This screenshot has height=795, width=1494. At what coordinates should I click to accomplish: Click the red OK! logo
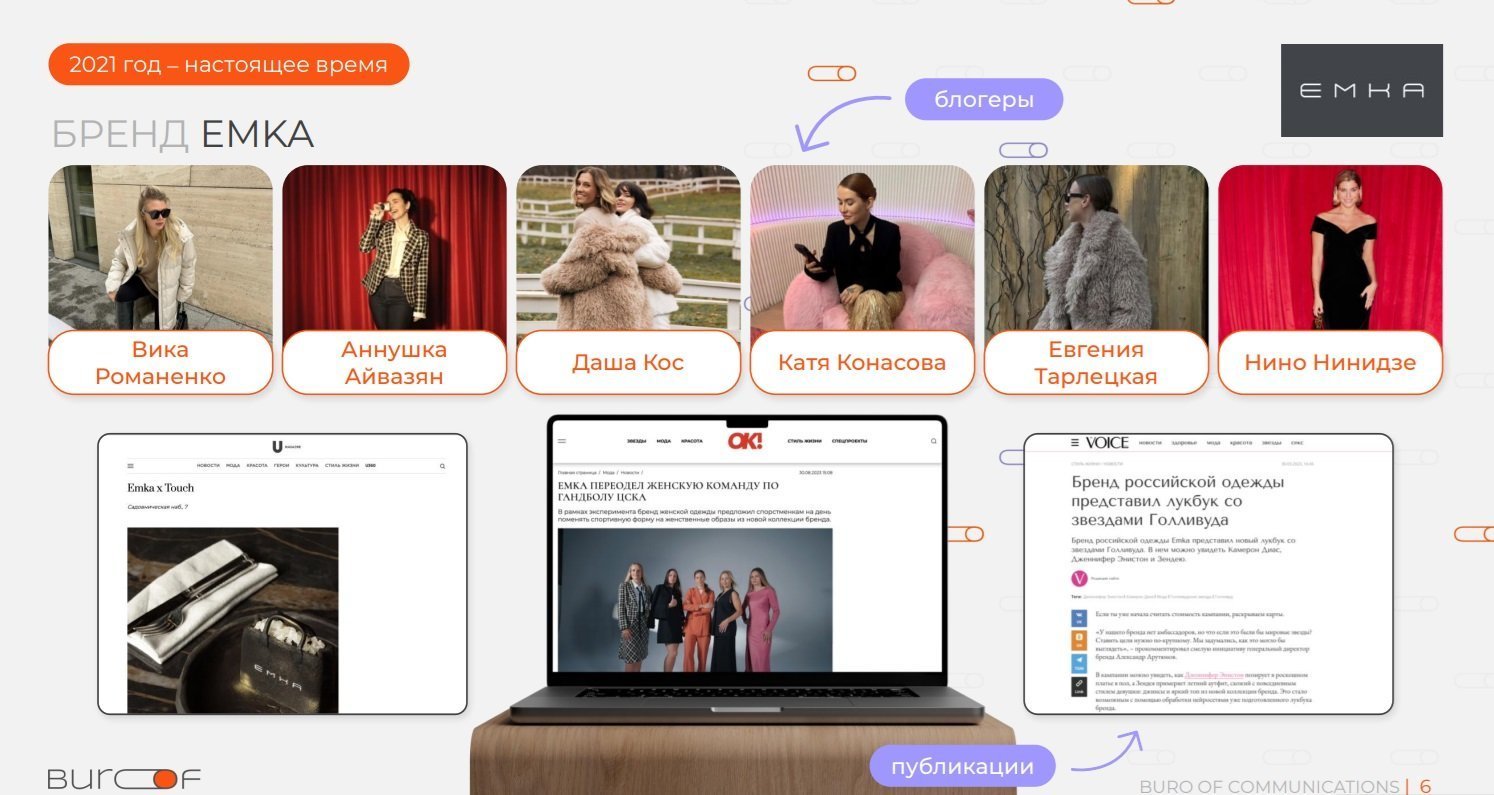click(x=745, y=441)
